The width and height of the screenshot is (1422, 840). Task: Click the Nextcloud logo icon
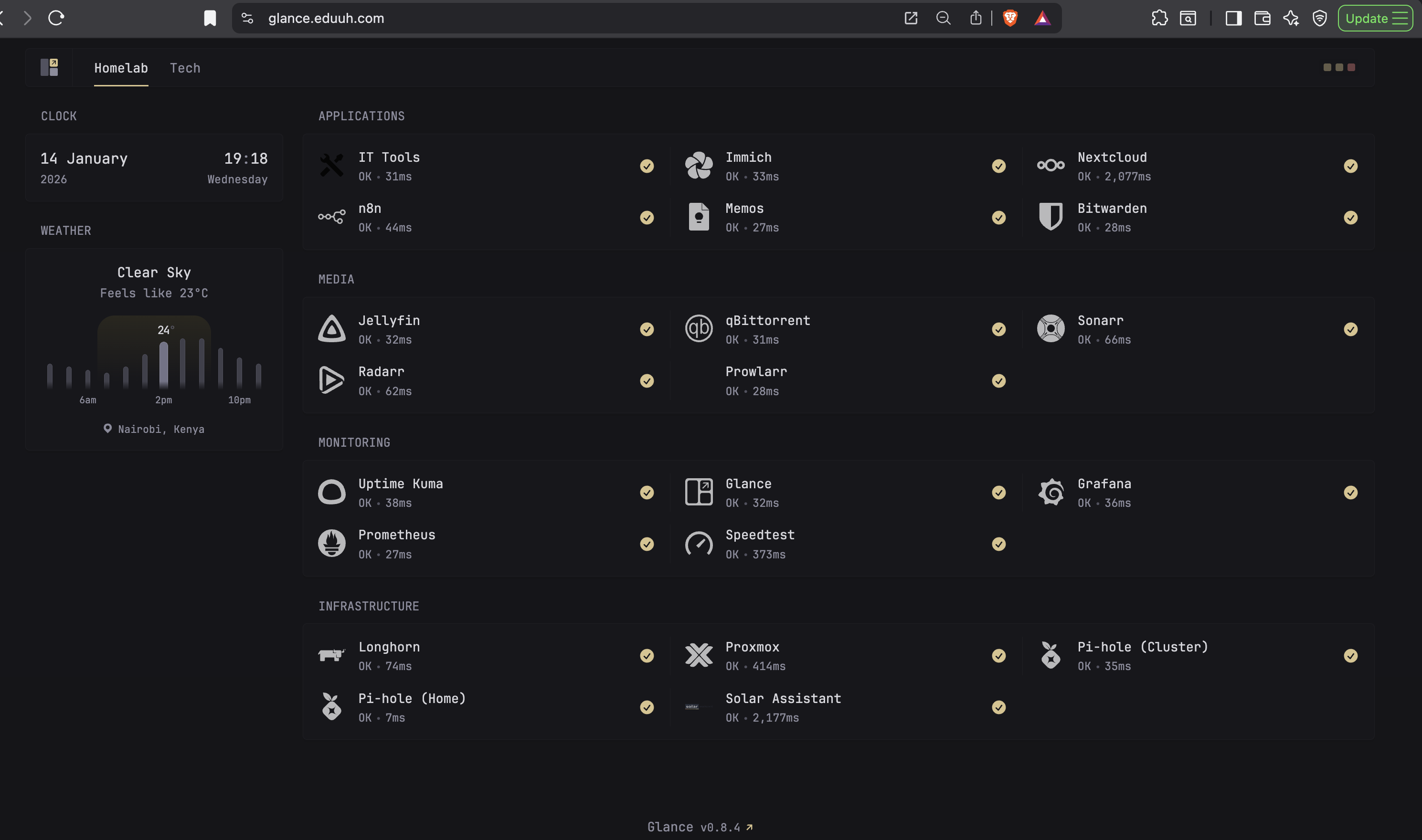tap(1051, 165)
